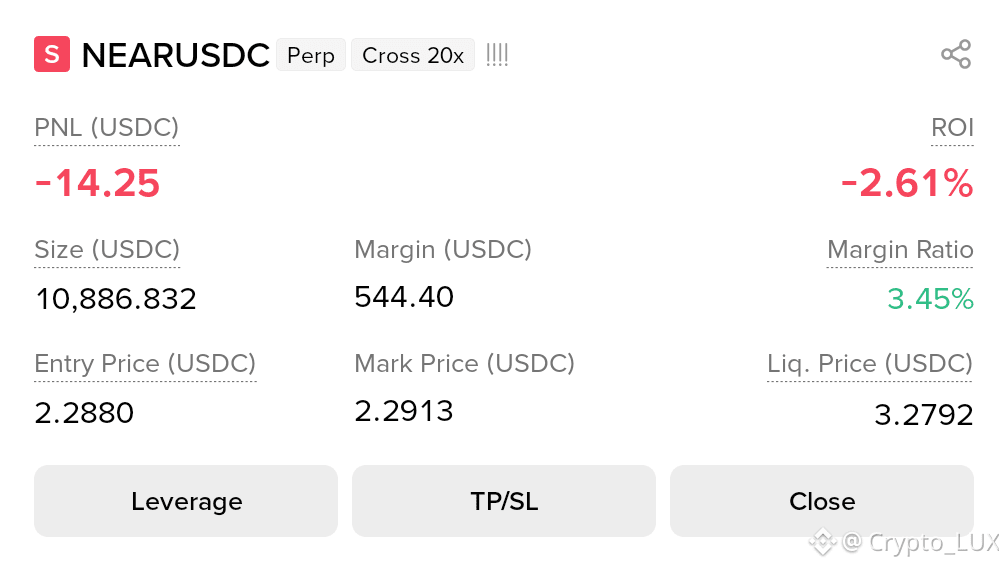Click the Binance watermark logo
The height and width of the screenshot is (567, 1007).
[822, 542]
